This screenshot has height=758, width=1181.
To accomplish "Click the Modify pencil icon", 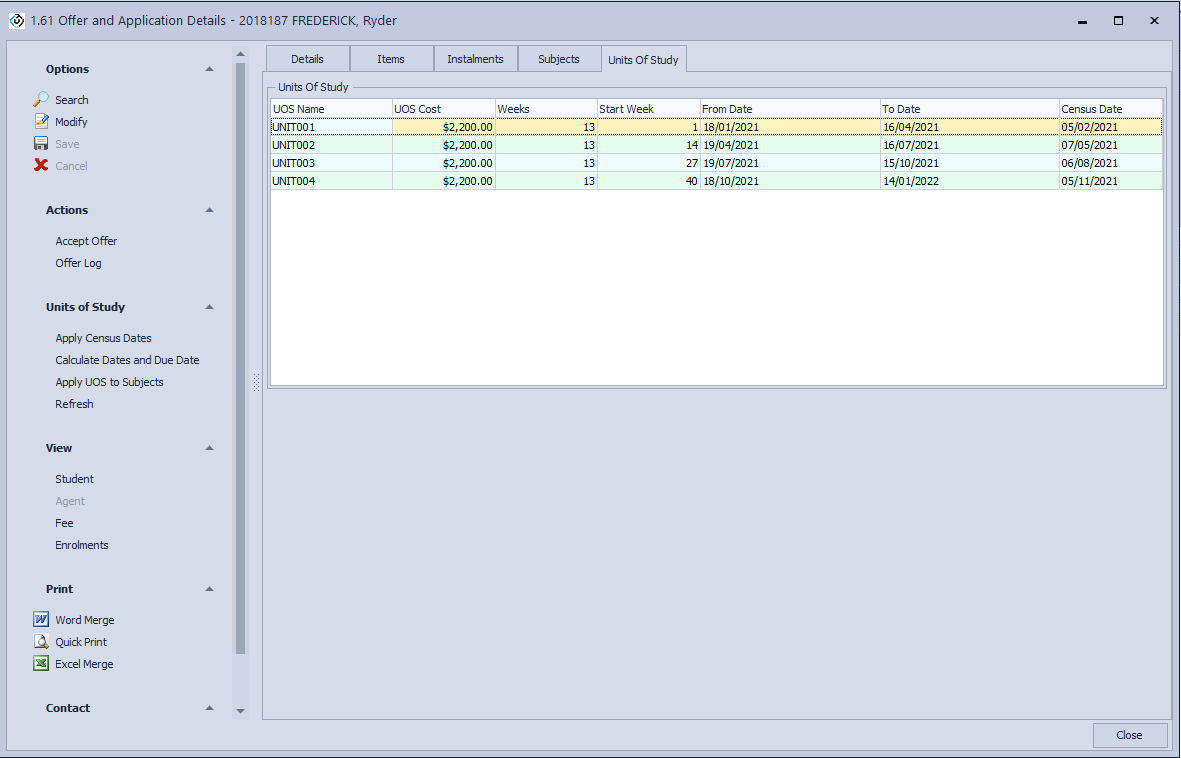I will (41, 122).
